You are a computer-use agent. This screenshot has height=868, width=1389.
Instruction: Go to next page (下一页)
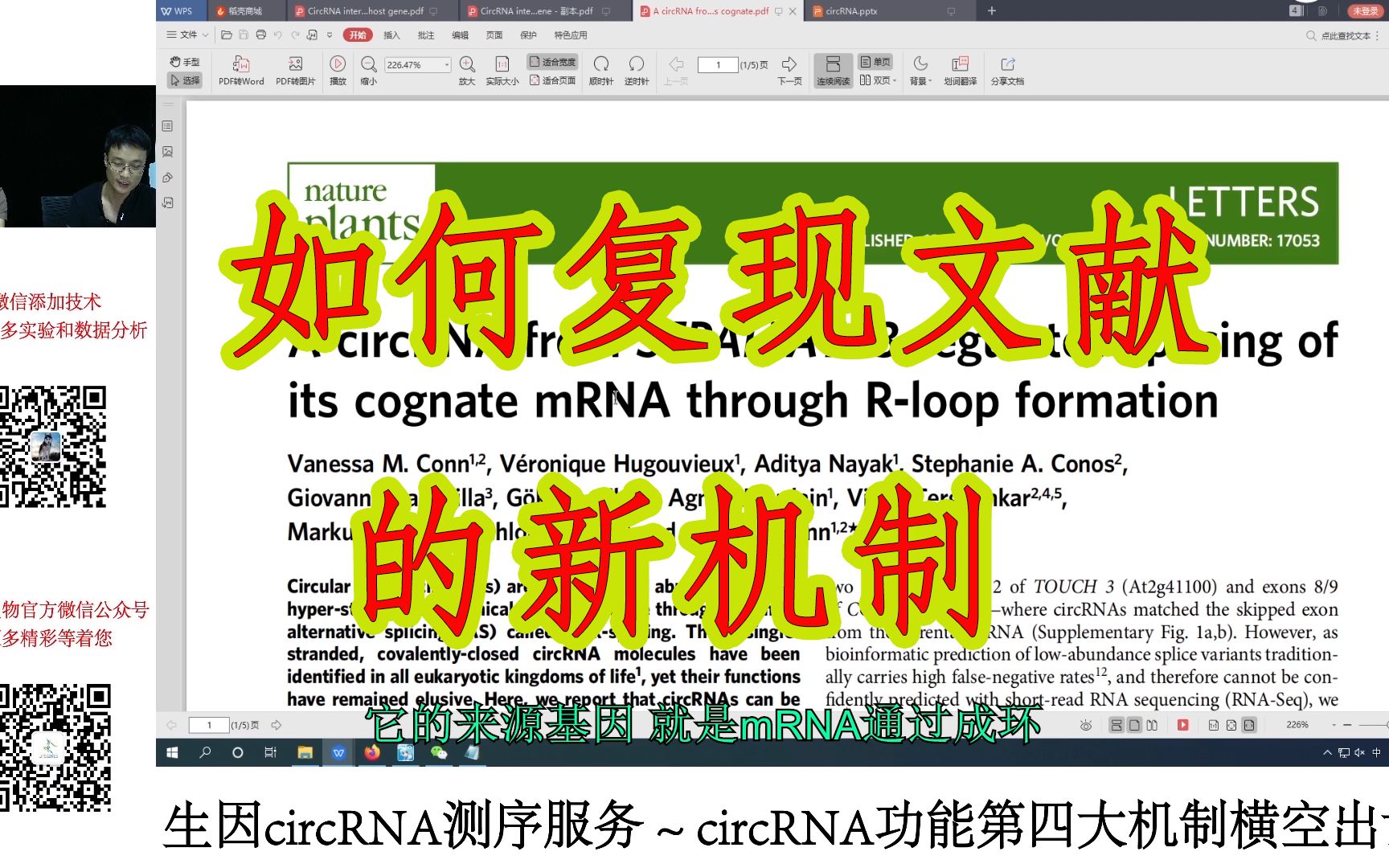(x=789, y=71)
